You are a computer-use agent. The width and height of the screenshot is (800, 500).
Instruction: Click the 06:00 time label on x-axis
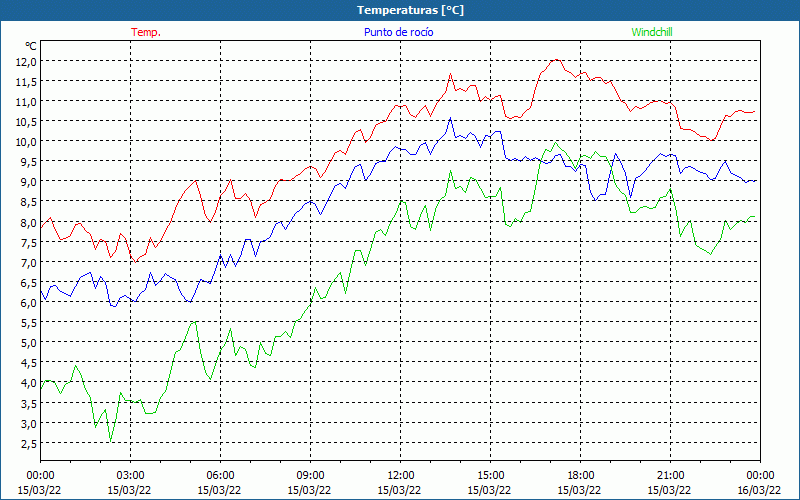220,476
